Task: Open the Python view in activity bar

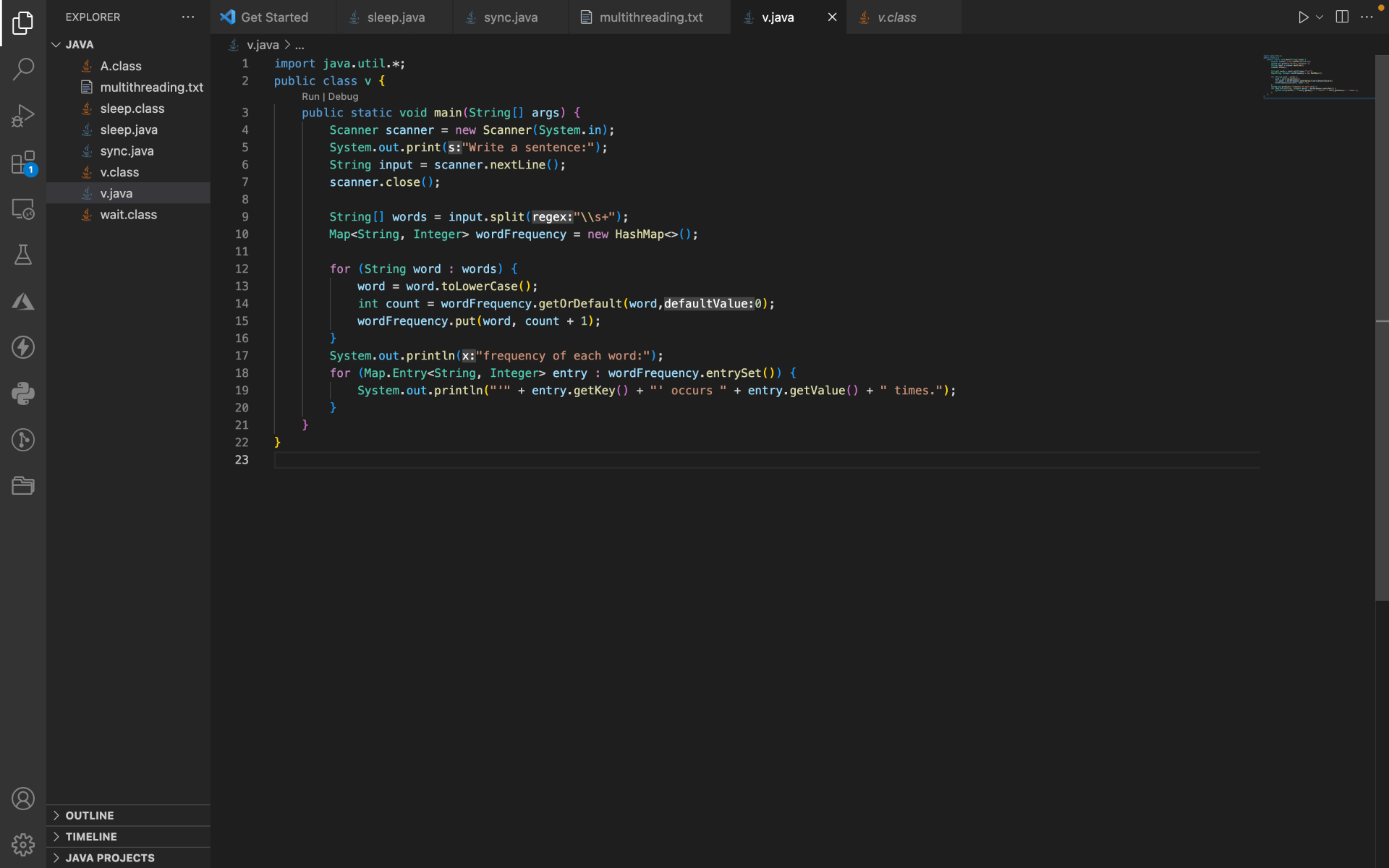Action: [23, 393]
